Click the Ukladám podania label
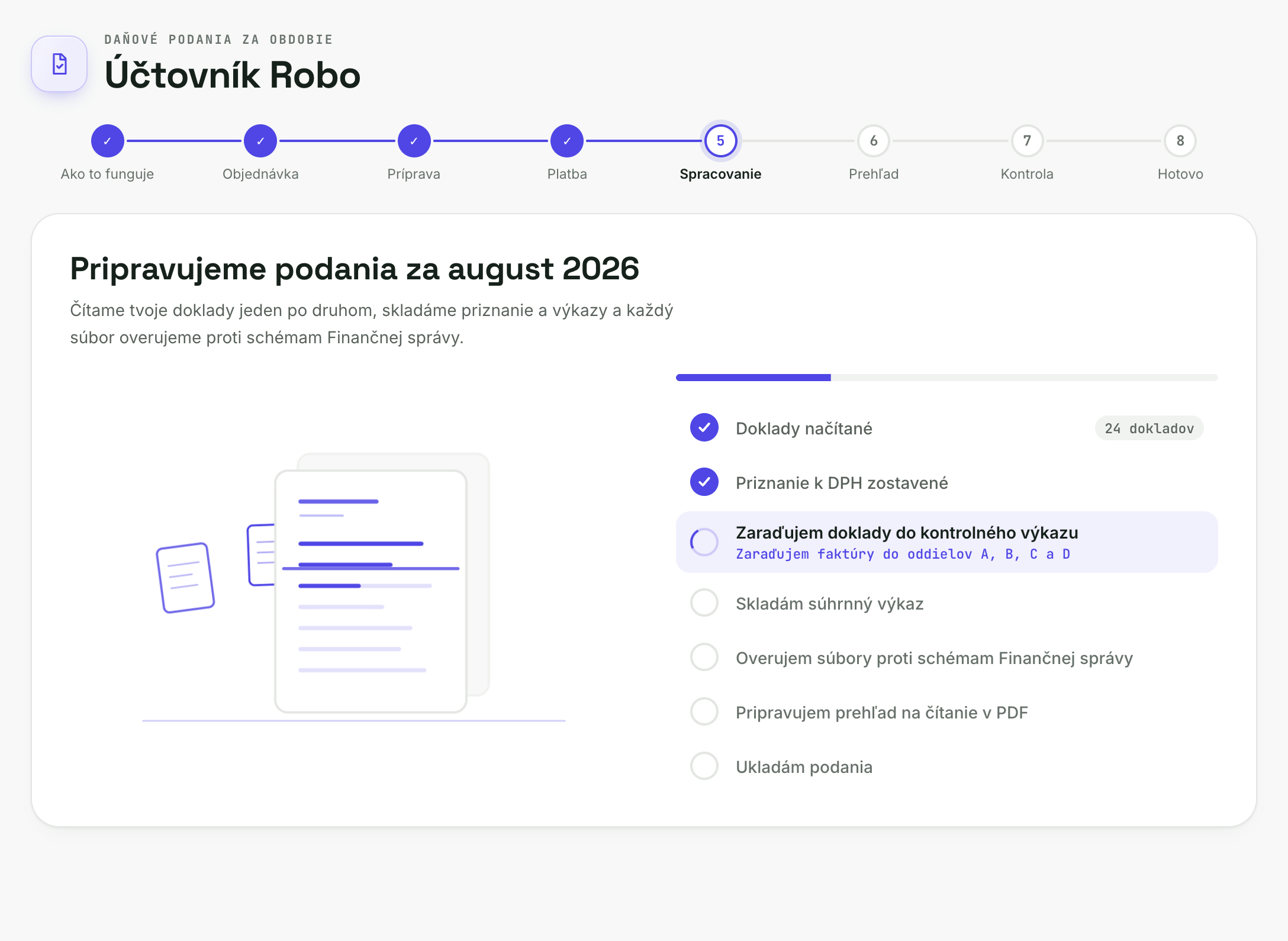This screenshot has height=941, width=1288. pyautogui.click(x=804, y=767)
